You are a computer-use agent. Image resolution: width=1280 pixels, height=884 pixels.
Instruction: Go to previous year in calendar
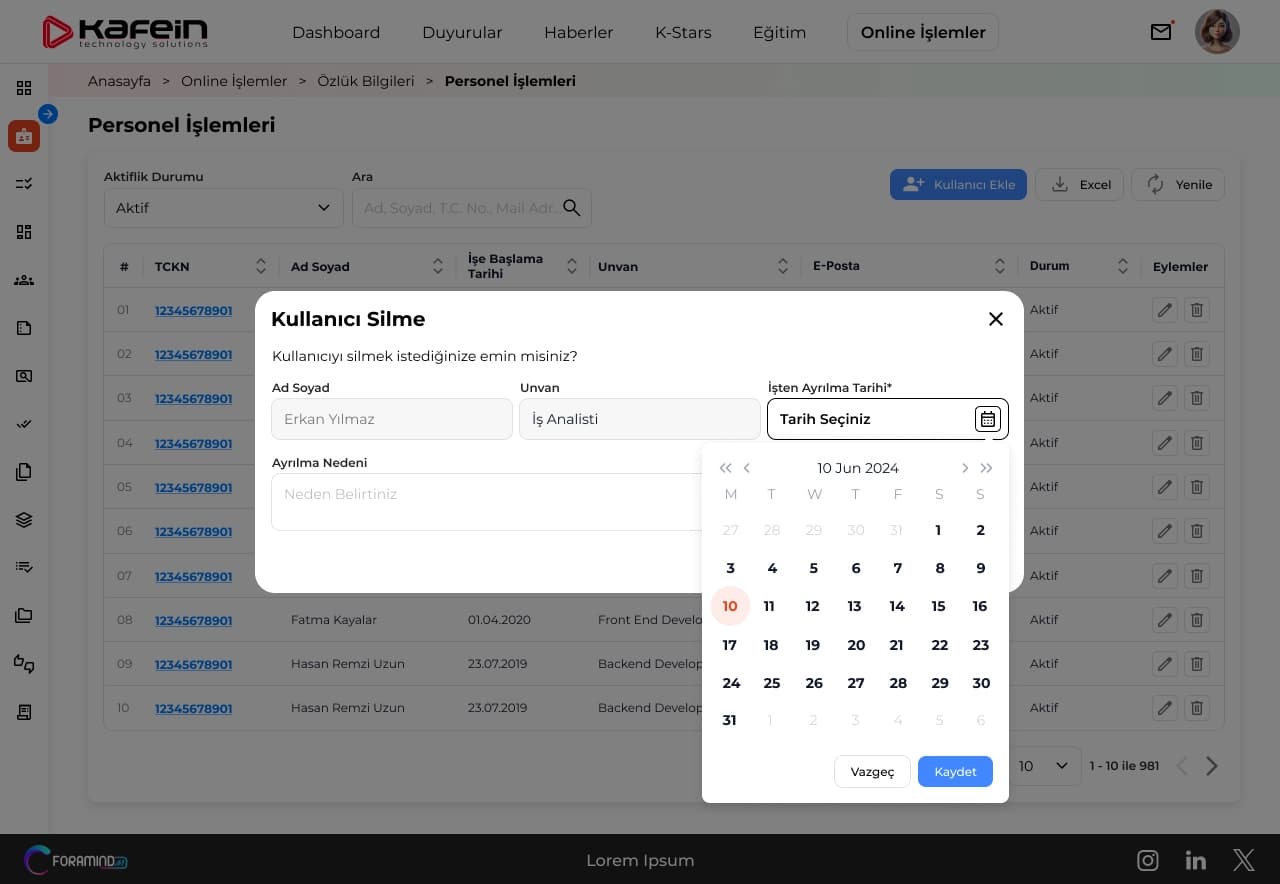click(725, 468)
